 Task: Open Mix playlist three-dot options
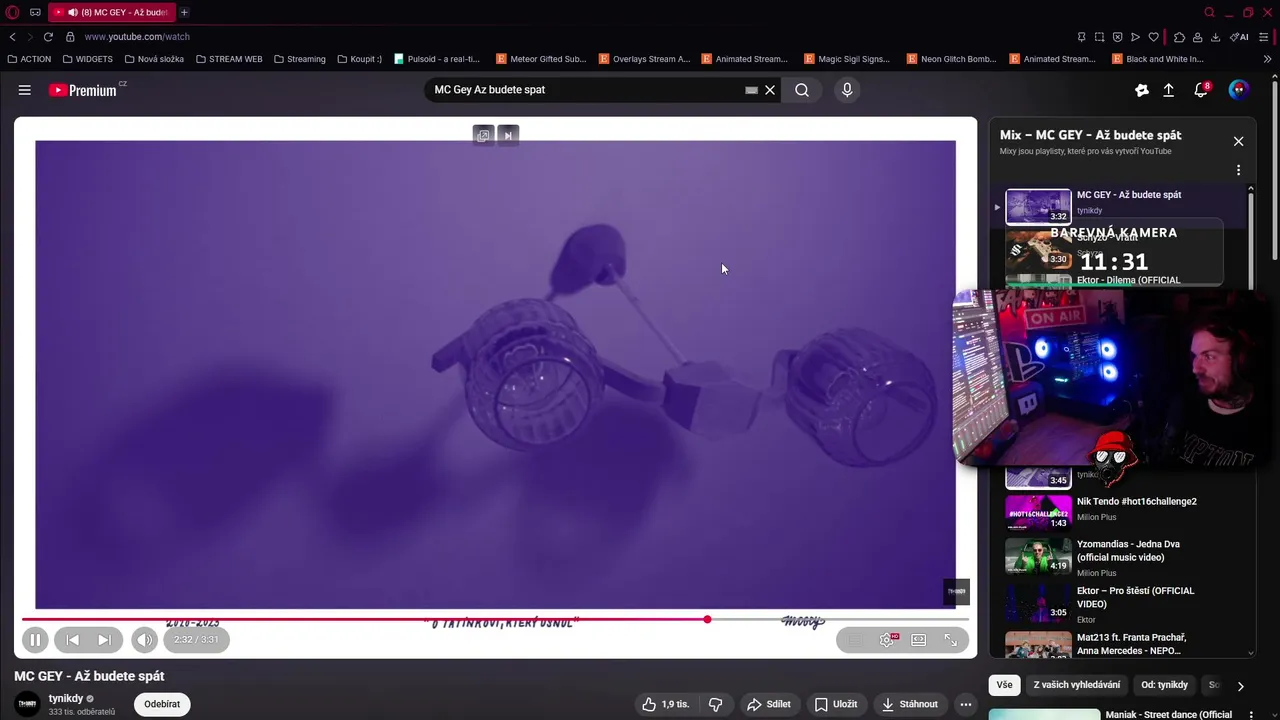(x=1238, y=170)
